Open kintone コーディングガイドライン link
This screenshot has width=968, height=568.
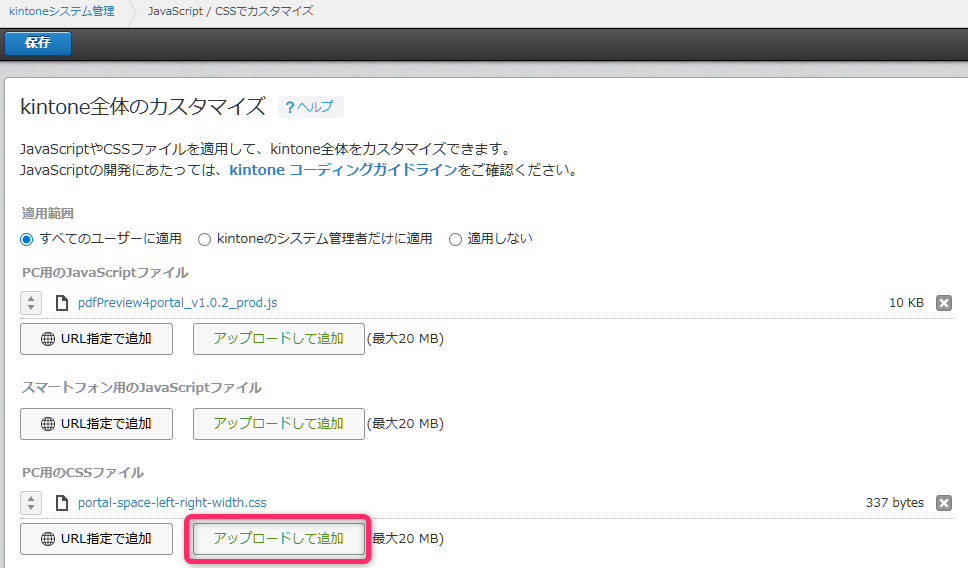[343, 170]
